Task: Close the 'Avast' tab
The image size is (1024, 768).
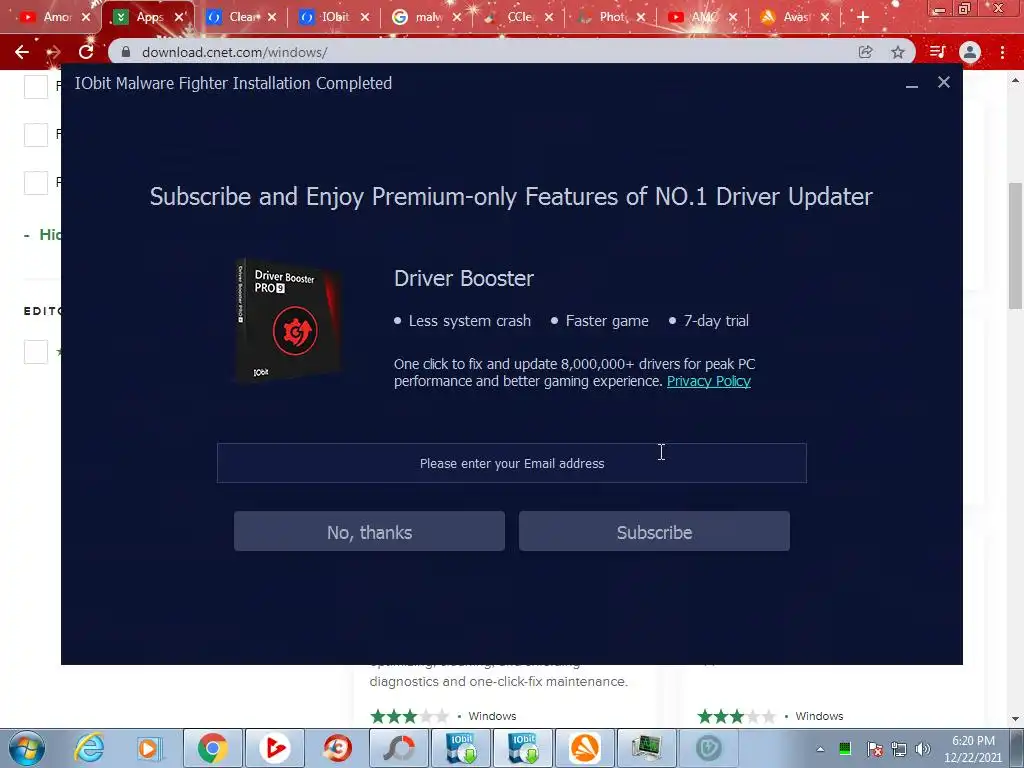Action: 825,18
